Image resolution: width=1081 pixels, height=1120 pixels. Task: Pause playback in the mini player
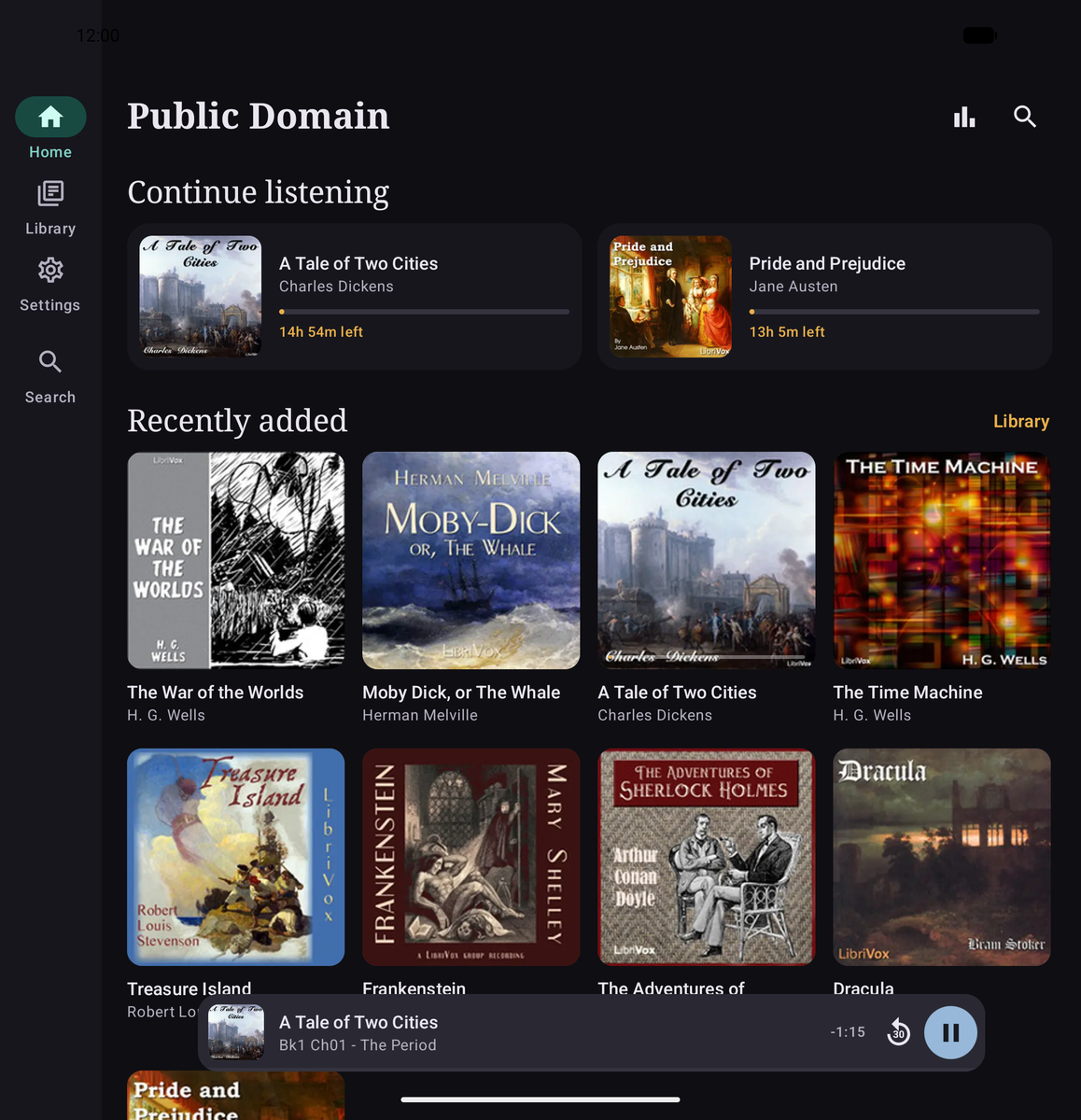[950, 1032]
